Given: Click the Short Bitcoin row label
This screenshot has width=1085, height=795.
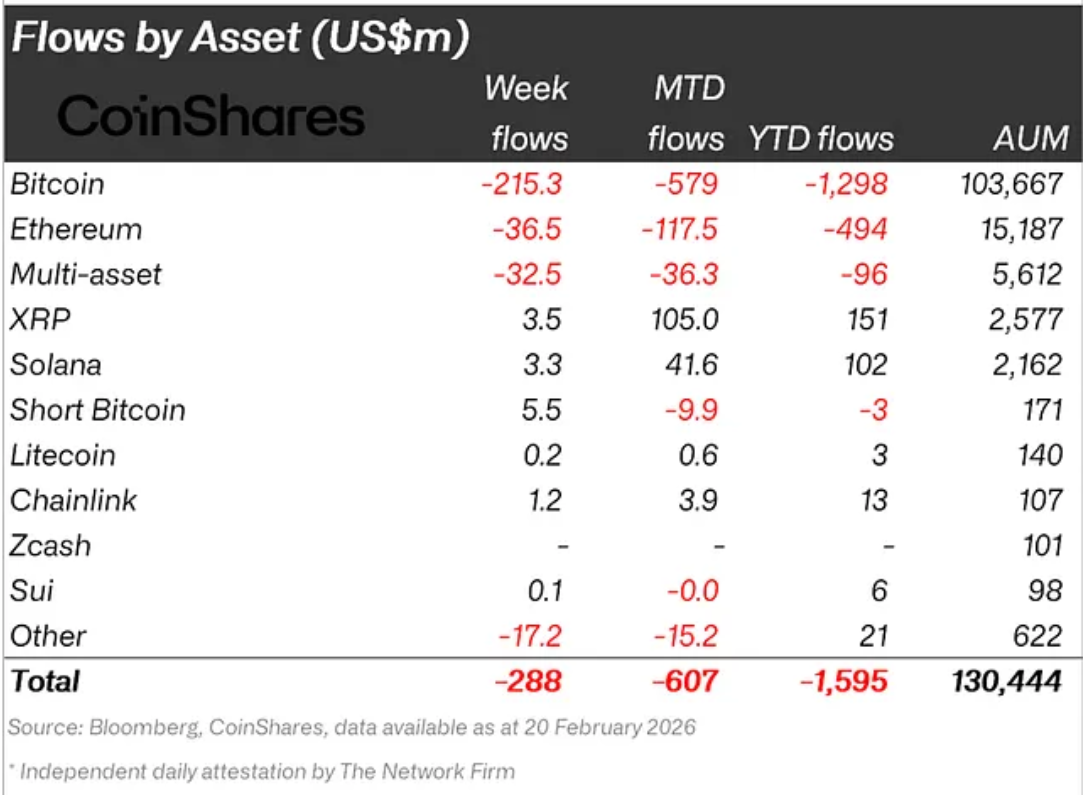Looking at the screenshot, I should click(97, 410).
